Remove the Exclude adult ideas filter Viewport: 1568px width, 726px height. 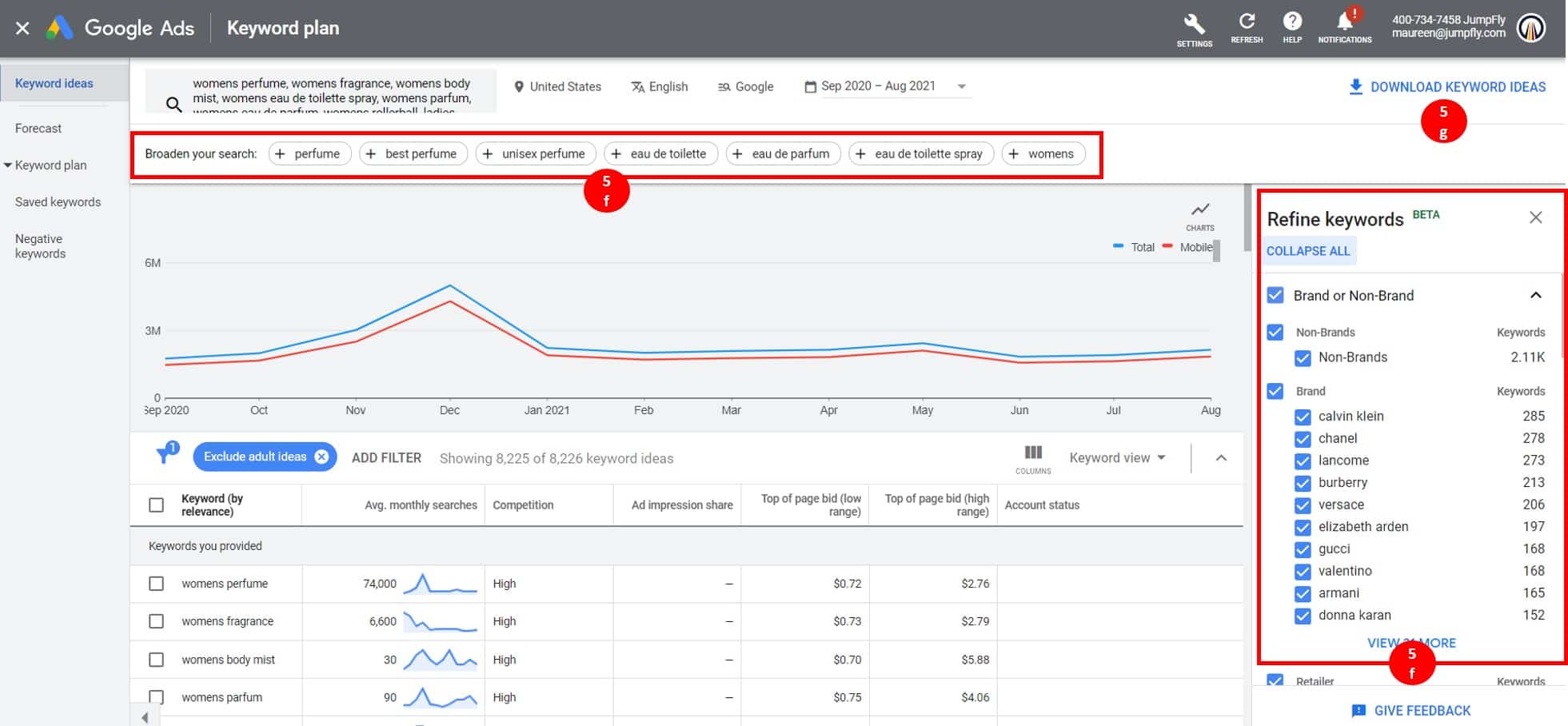tap(321, 457)
